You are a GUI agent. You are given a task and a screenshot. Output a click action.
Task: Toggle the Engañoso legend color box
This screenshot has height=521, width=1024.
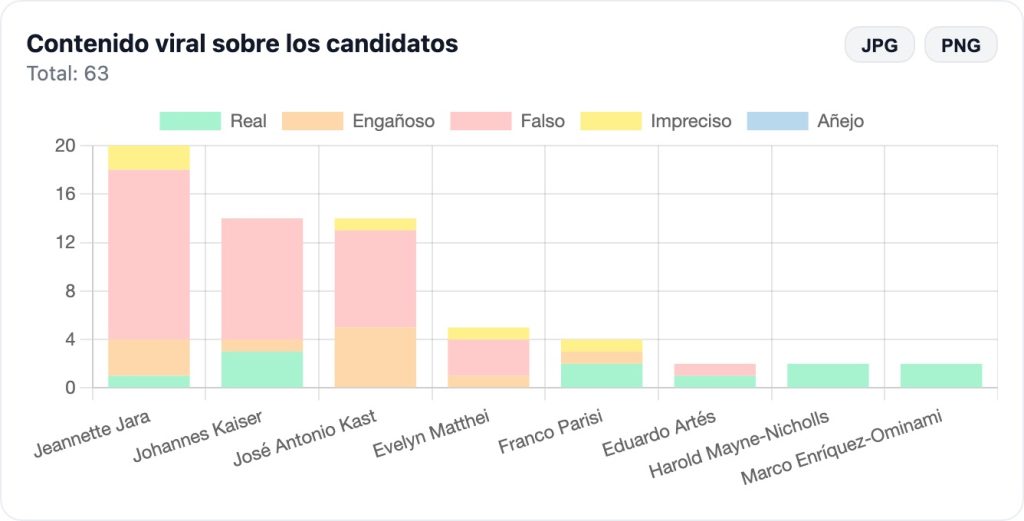[x=313, y=121]
